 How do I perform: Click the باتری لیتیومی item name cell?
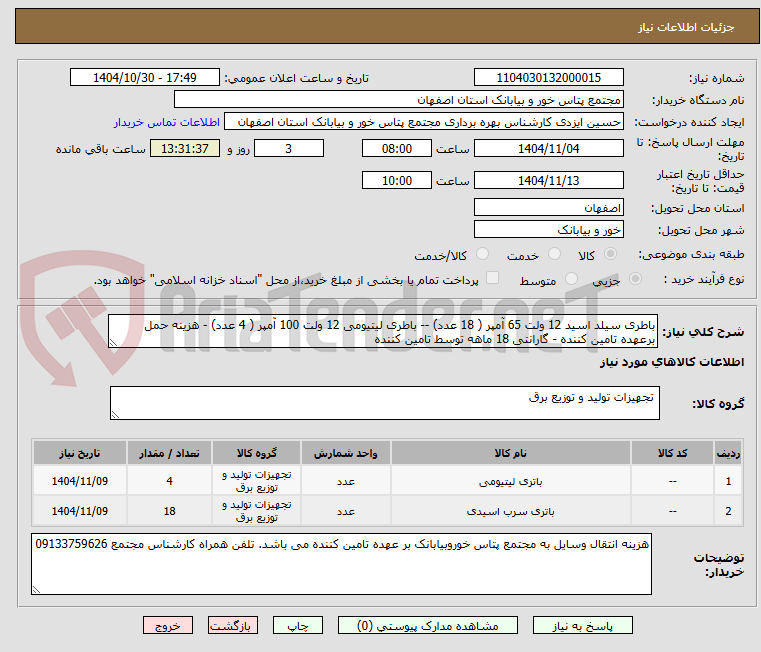tap(511, 481)
